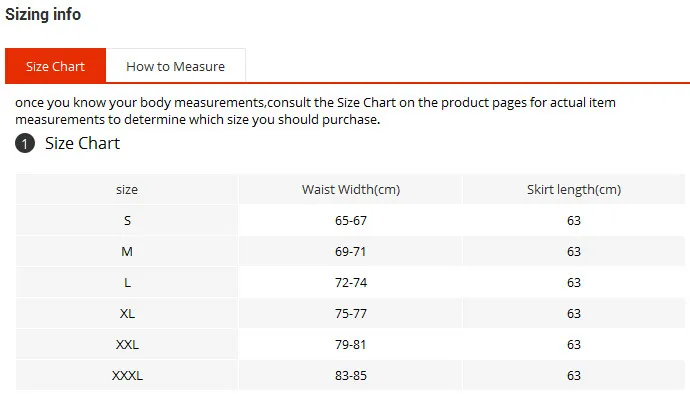Select the XL size row label
This screenshot has height=394, width=690.
pyautogui.click(x=127, y=313)
